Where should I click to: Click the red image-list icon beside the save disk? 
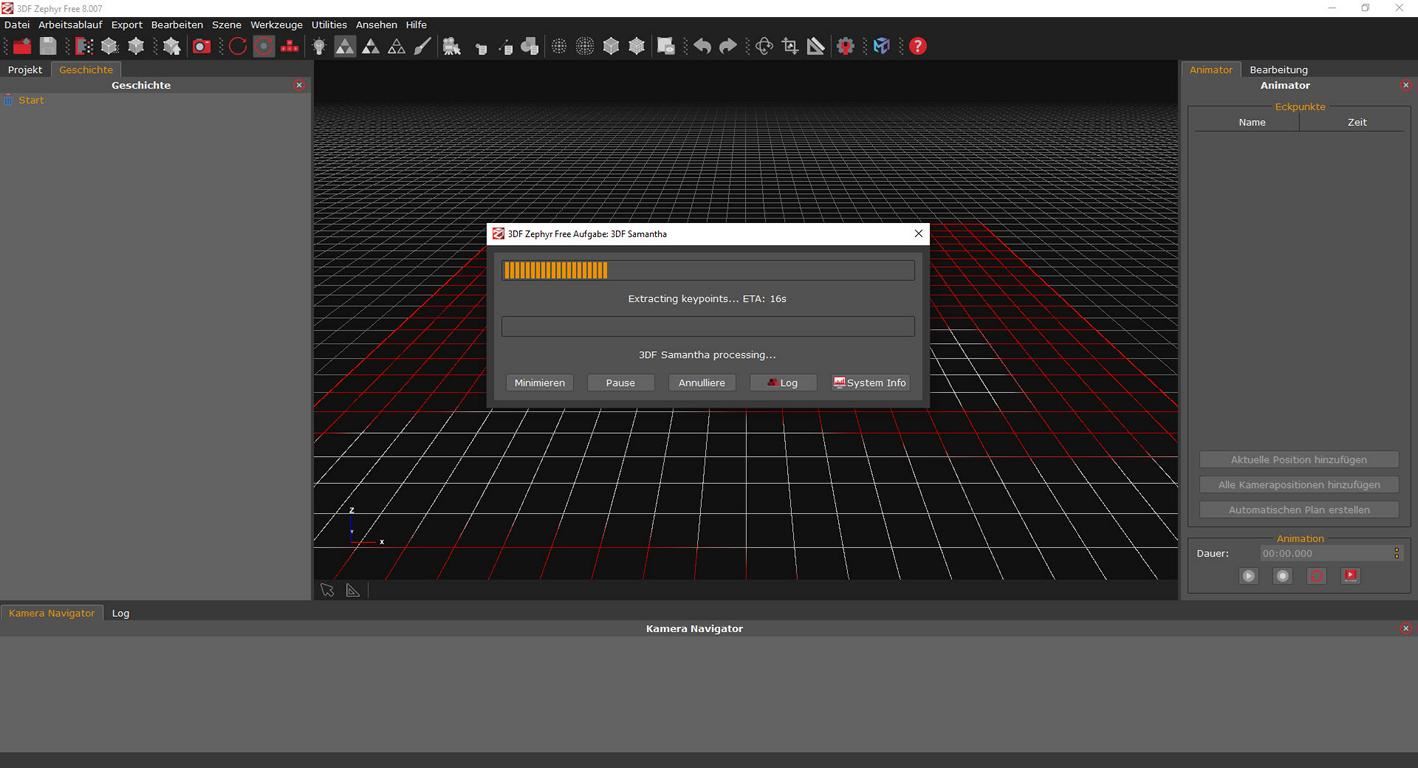[84, 46]
